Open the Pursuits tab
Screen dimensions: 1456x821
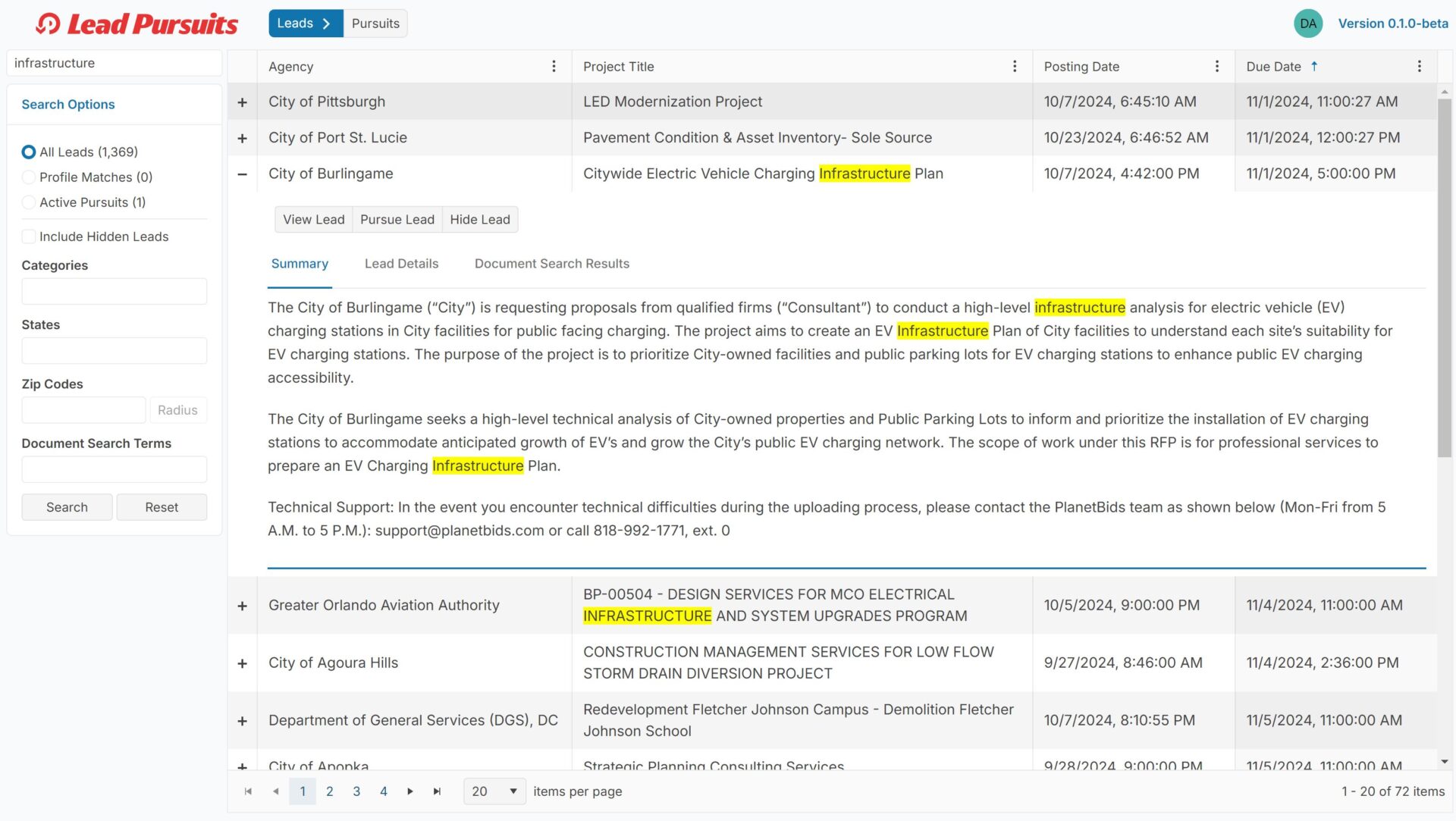[375, 24]
